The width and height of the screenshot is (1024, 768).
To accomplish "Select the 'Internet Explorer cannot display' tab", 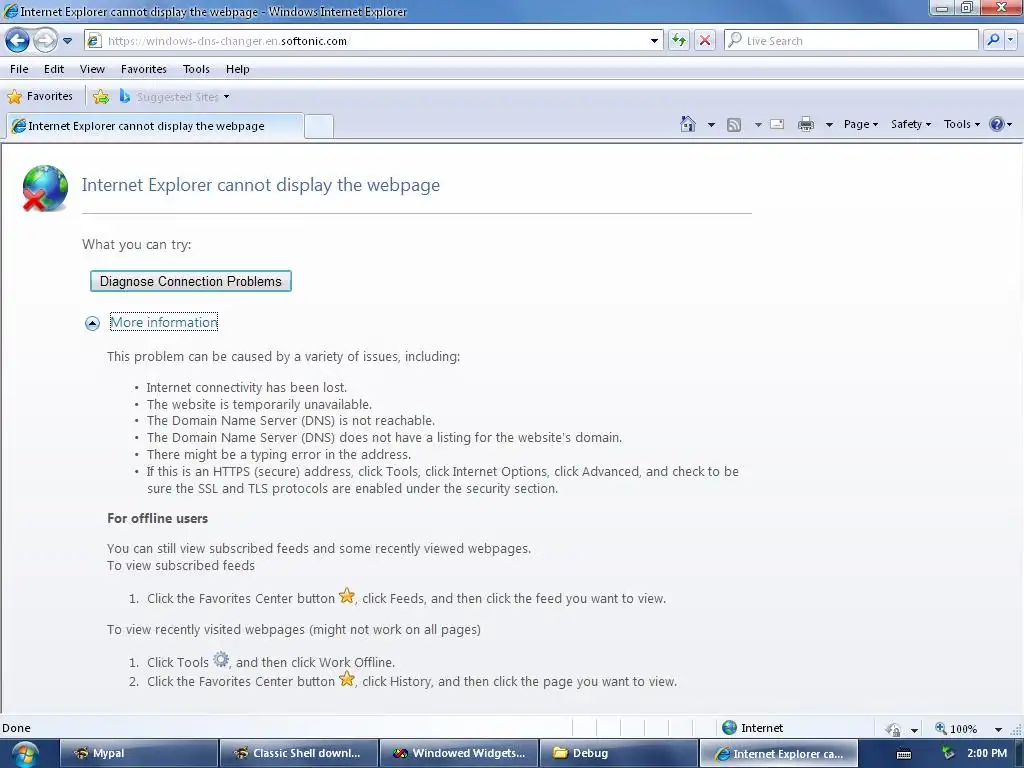I will pos(155,126).
